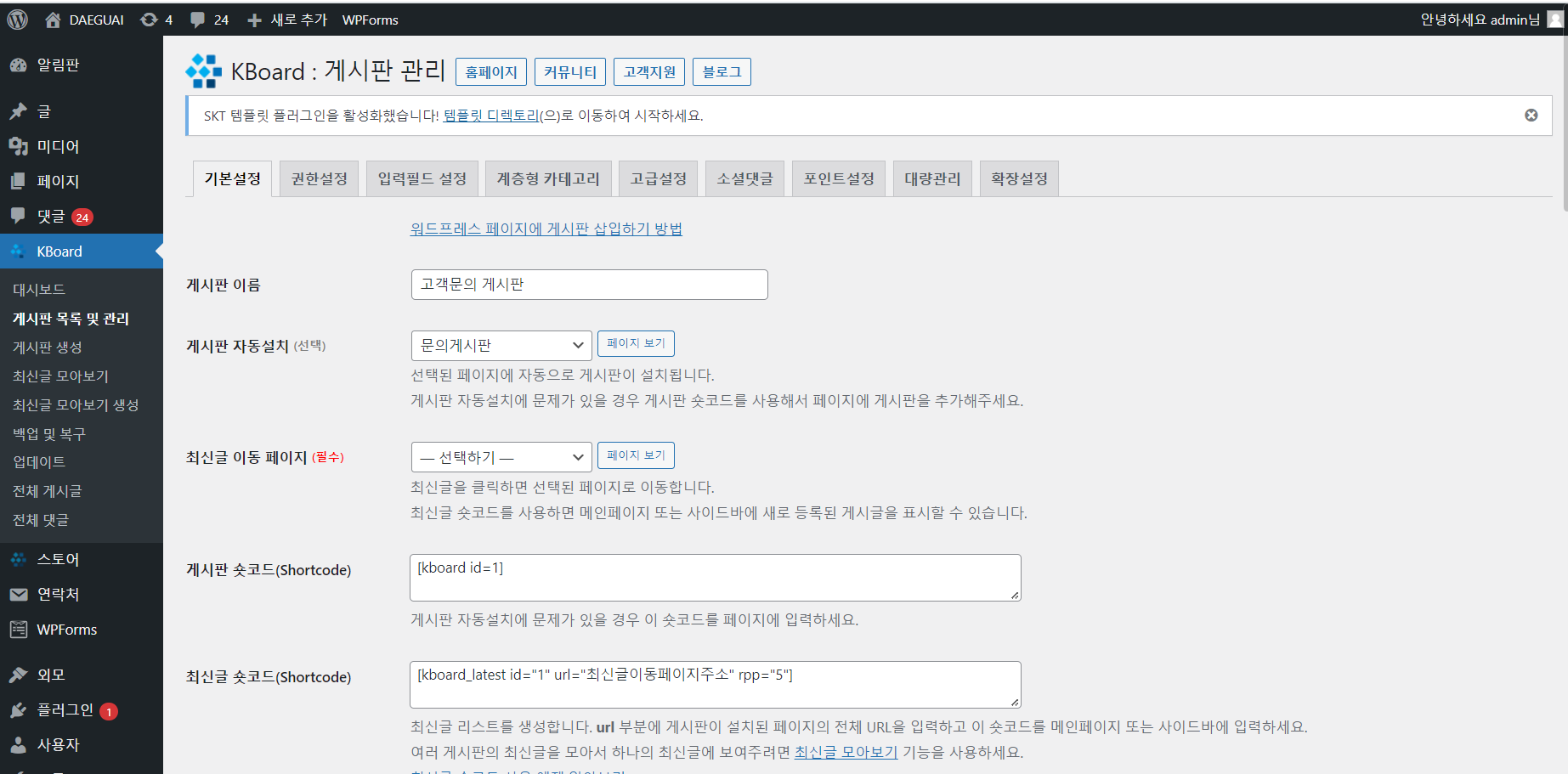The image size is (1568, 774).
Task: Click the 스토어 store icon
Action: point(18,559)
